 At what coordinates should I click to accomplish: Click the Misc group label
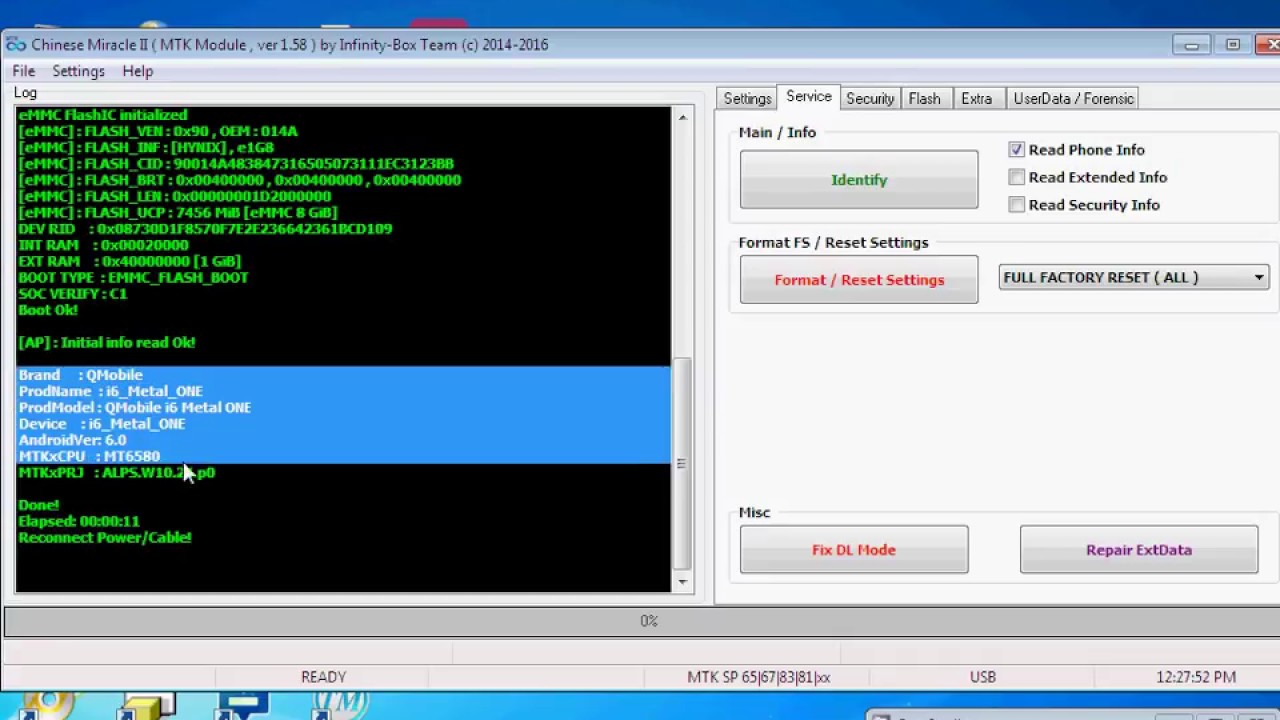pyautogui.click(x=754, y=512)
